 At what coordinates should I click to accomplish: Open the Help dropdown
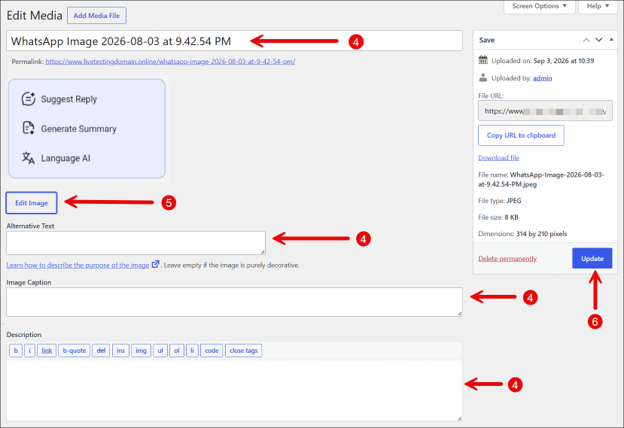pyautogui.click(x=598, y=6)
